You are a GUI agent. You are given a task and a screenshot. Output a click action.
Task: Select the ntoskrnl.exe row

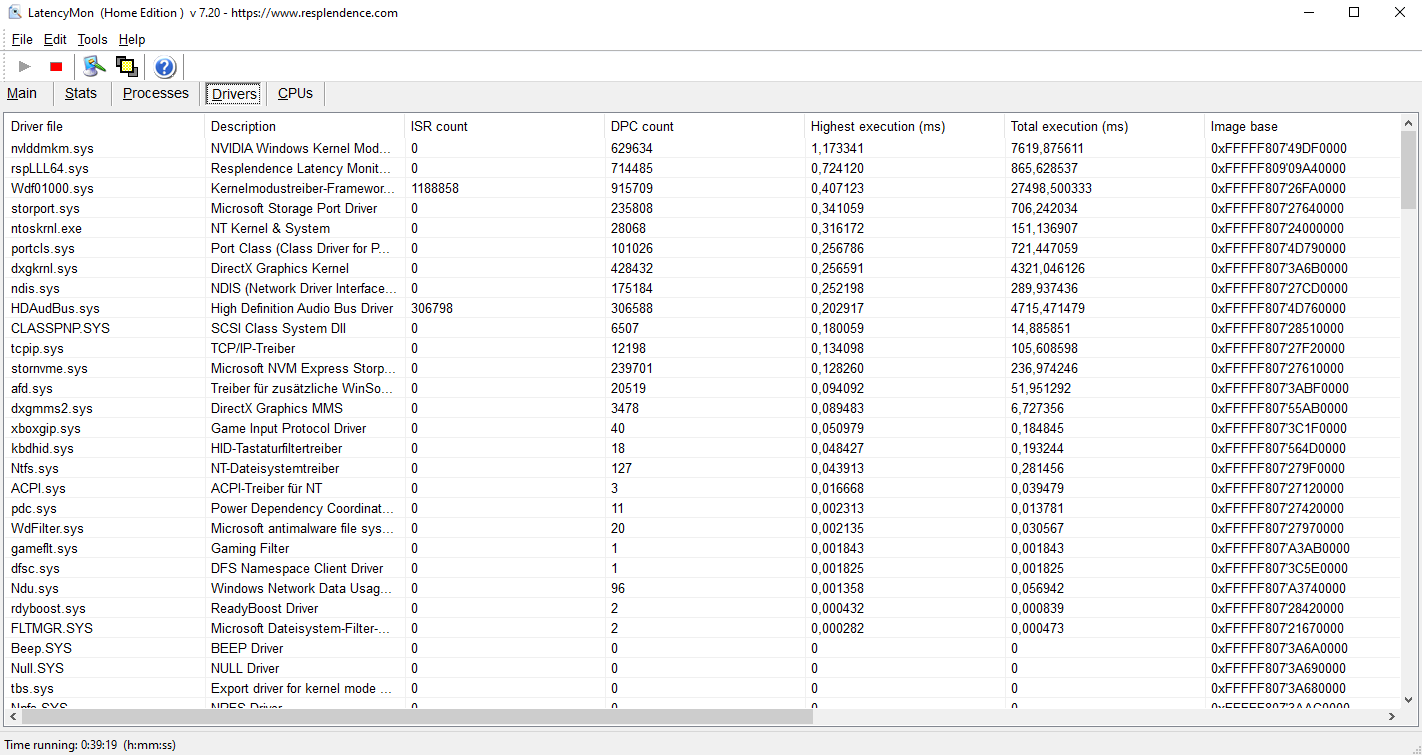click(702, 228)
